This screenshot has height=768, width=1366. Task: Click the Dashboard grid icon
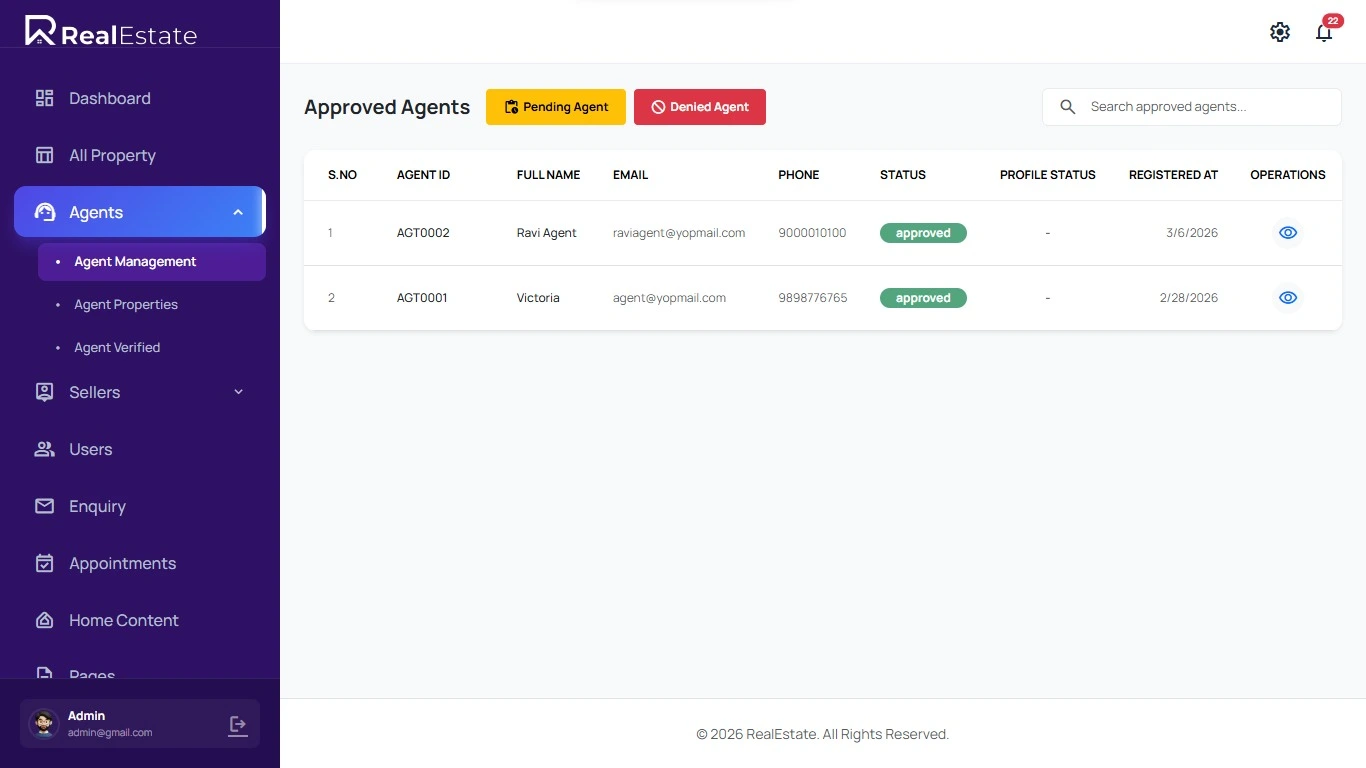pos(44,98)
